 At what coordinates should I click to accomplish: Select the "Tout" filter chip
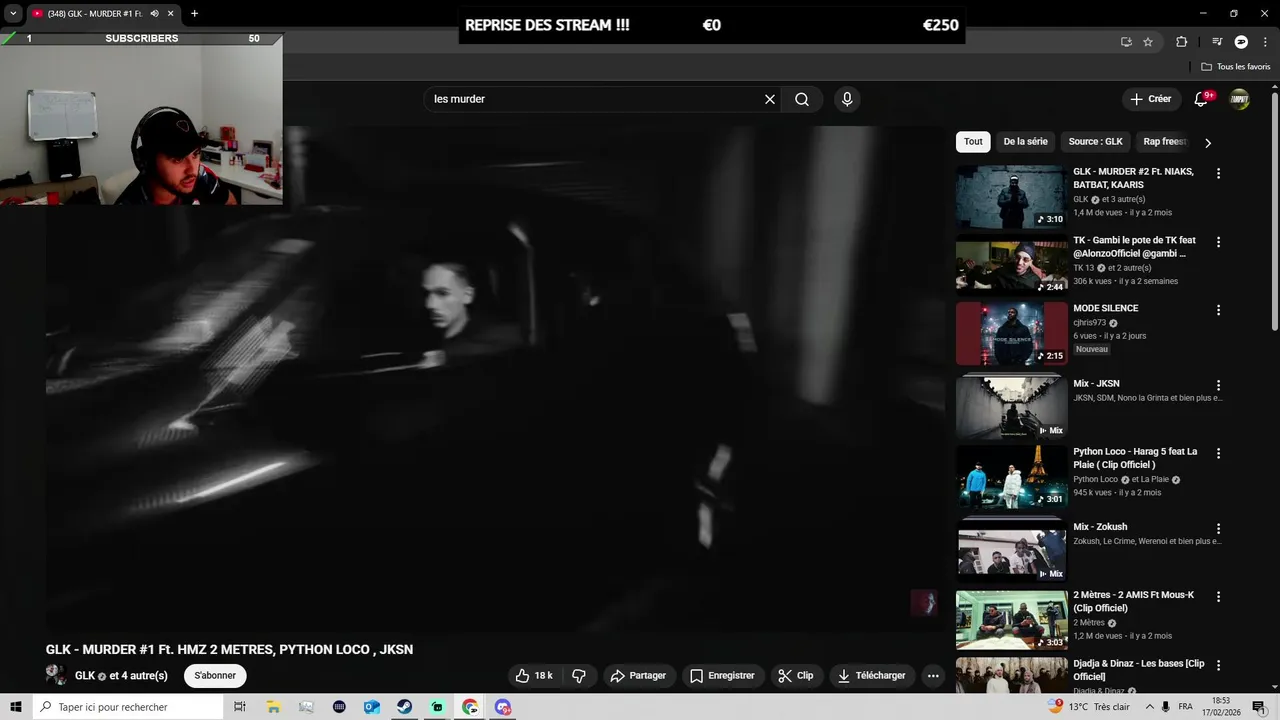pyautogui.click(x=973, y=142)
